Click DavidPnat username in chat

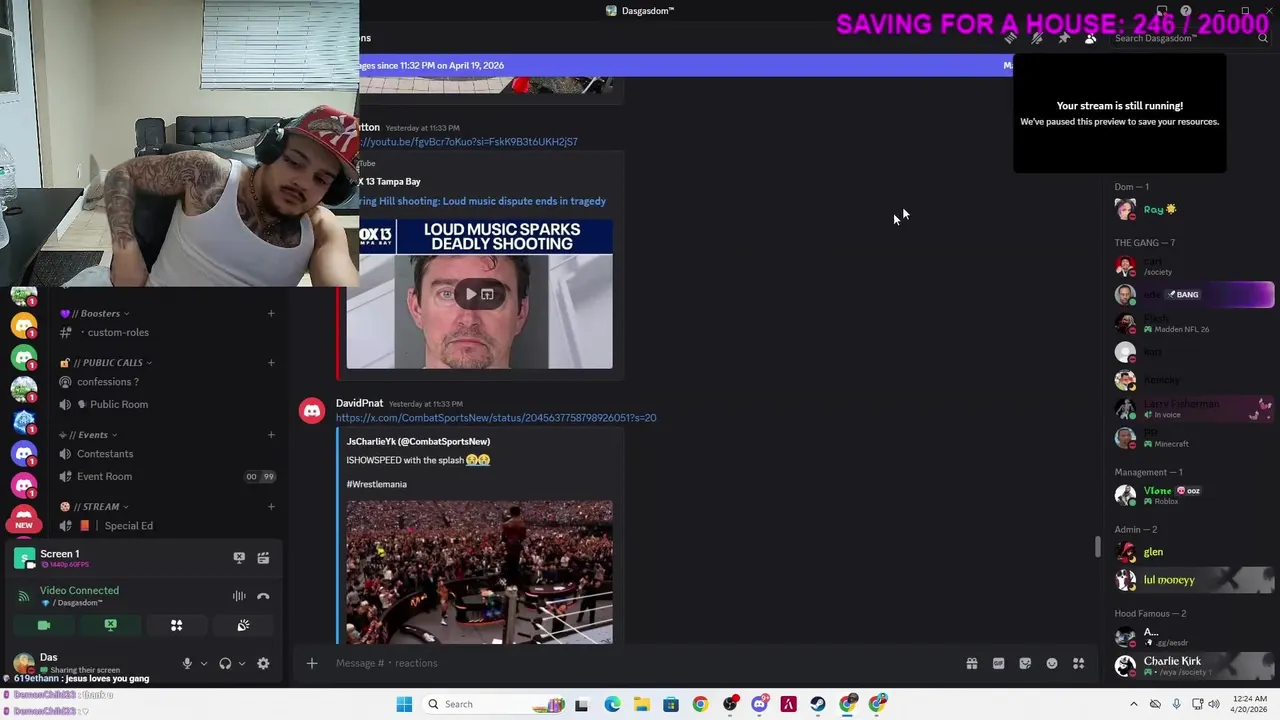pos(359,403)
